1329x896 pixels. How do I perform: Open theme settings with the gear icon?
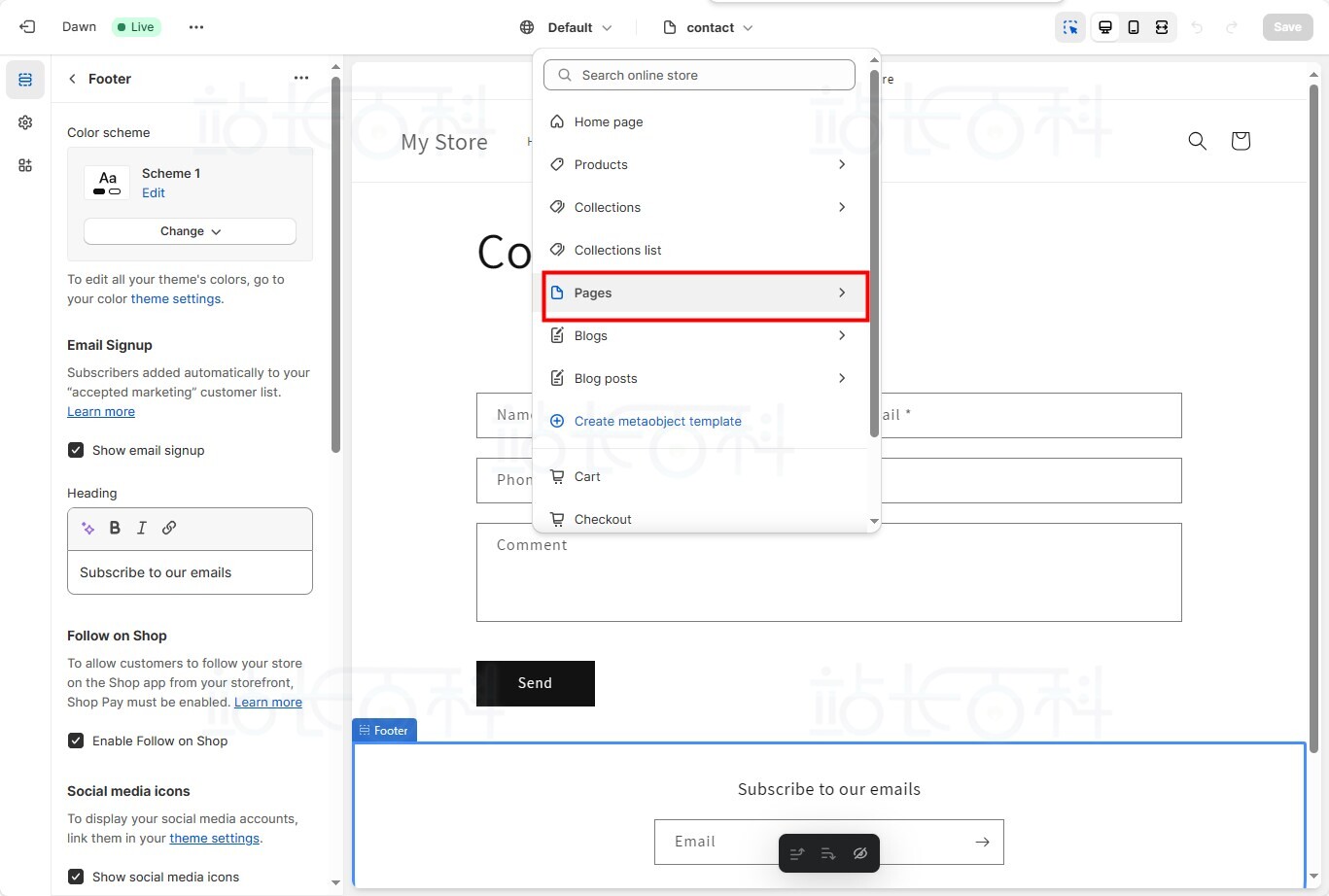24,122
